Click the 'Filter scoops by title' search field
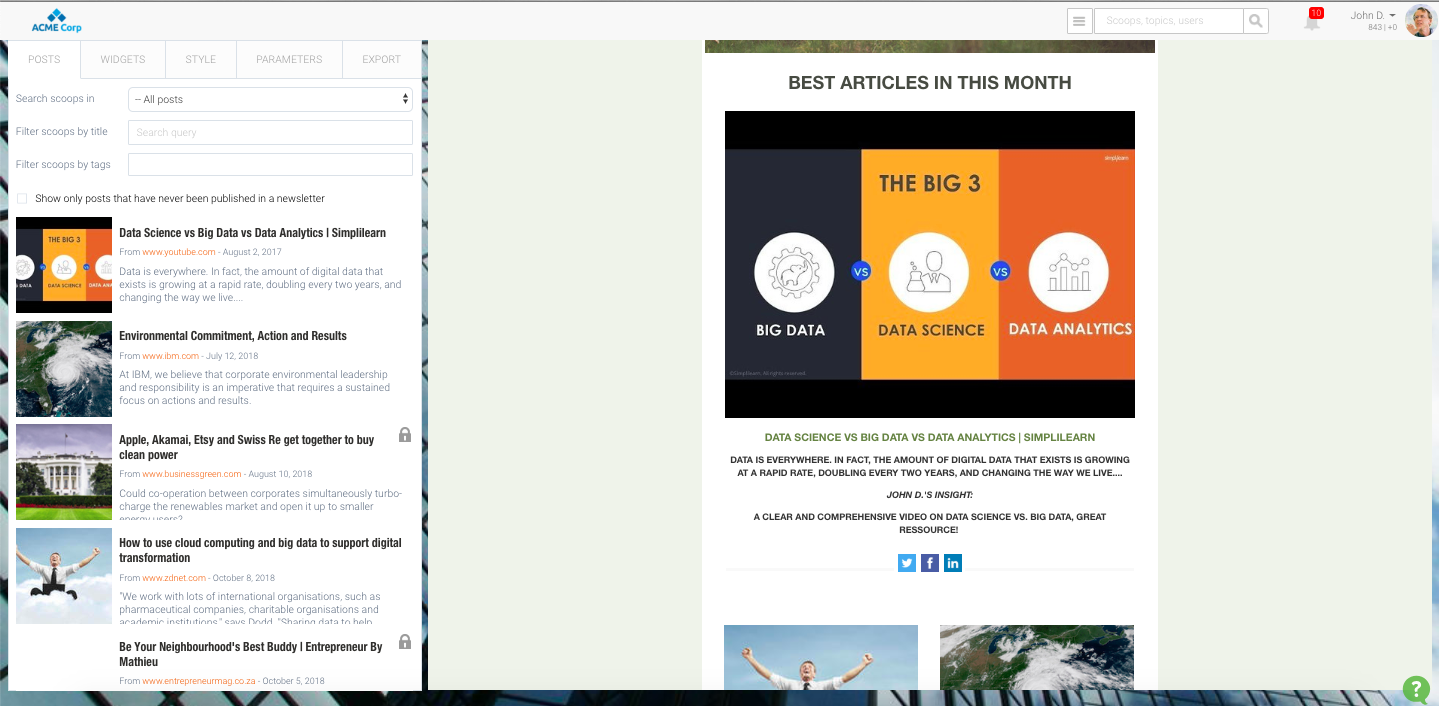The image size is (1439, 706). (x=270, y=132)
